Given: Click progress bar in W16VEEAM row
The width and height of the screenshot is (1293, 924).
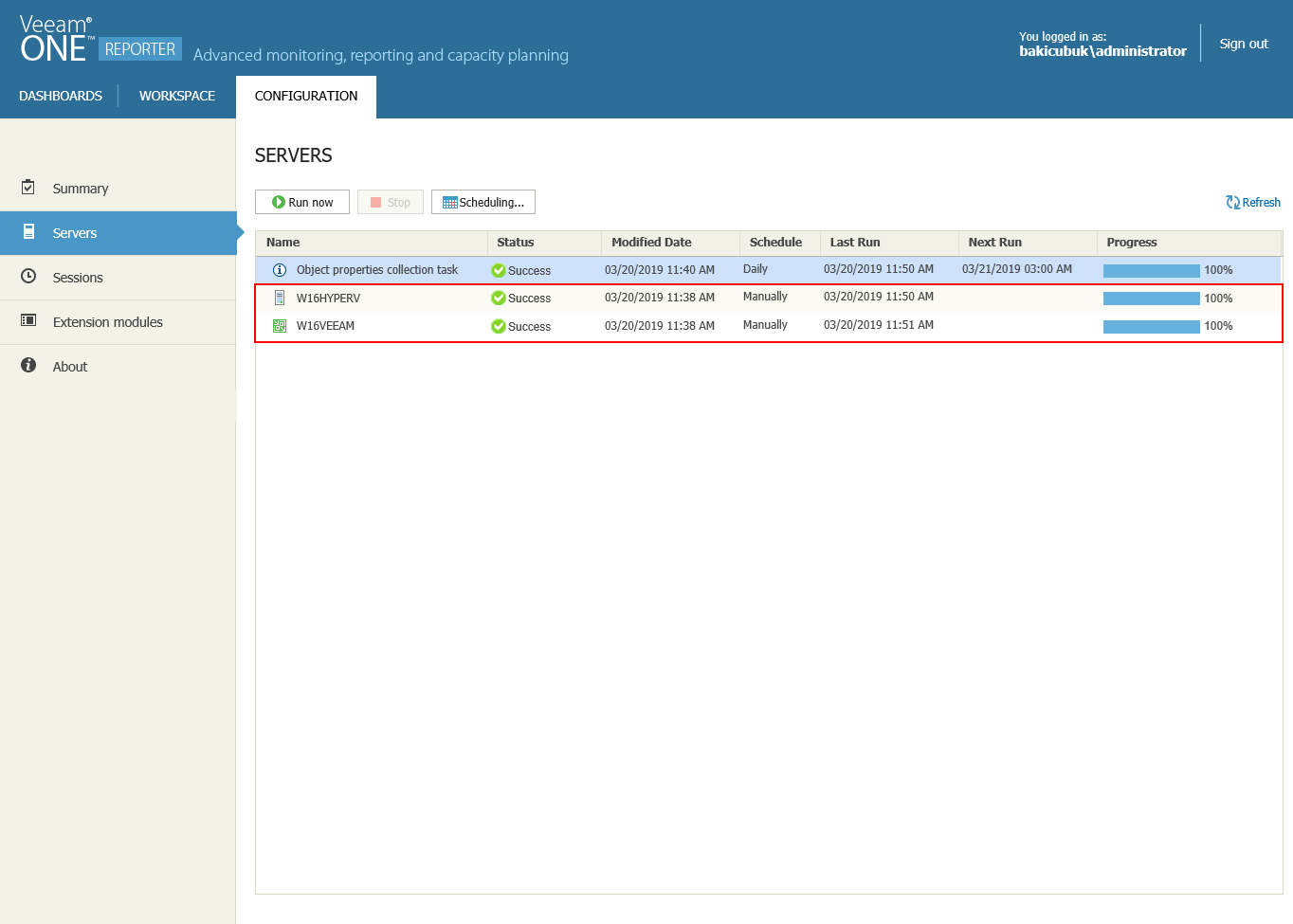Looking at the screenshot, I should (x=1152, y=327).
